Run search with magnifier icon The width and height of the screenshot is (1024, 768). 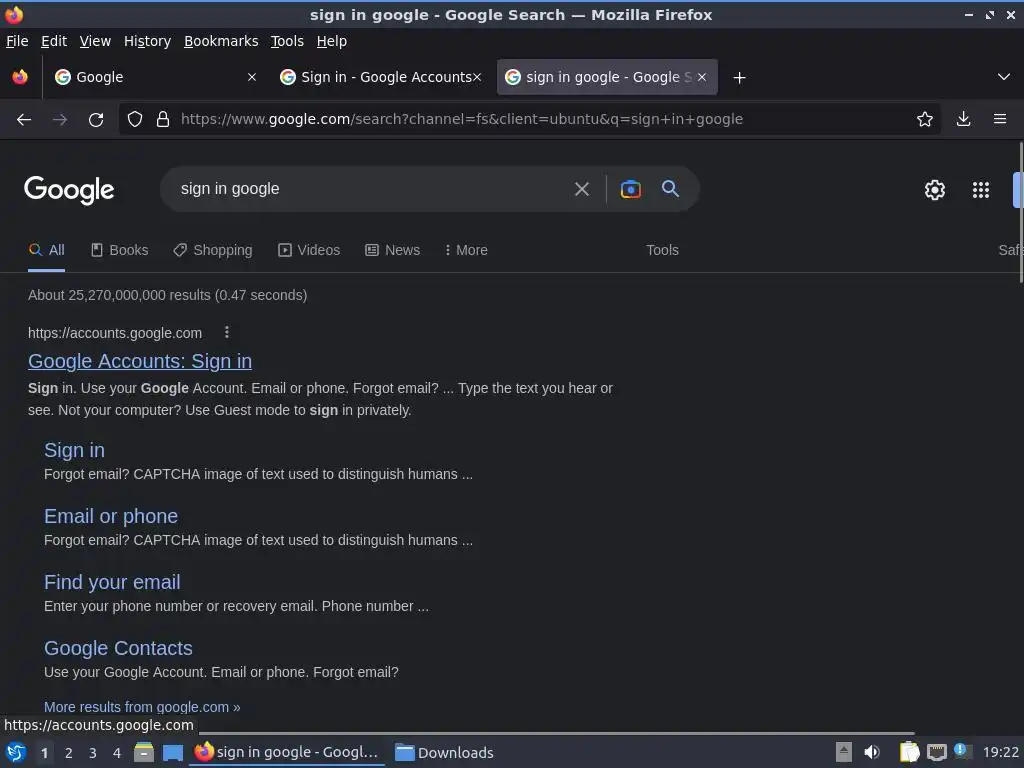tap(670, 189)
